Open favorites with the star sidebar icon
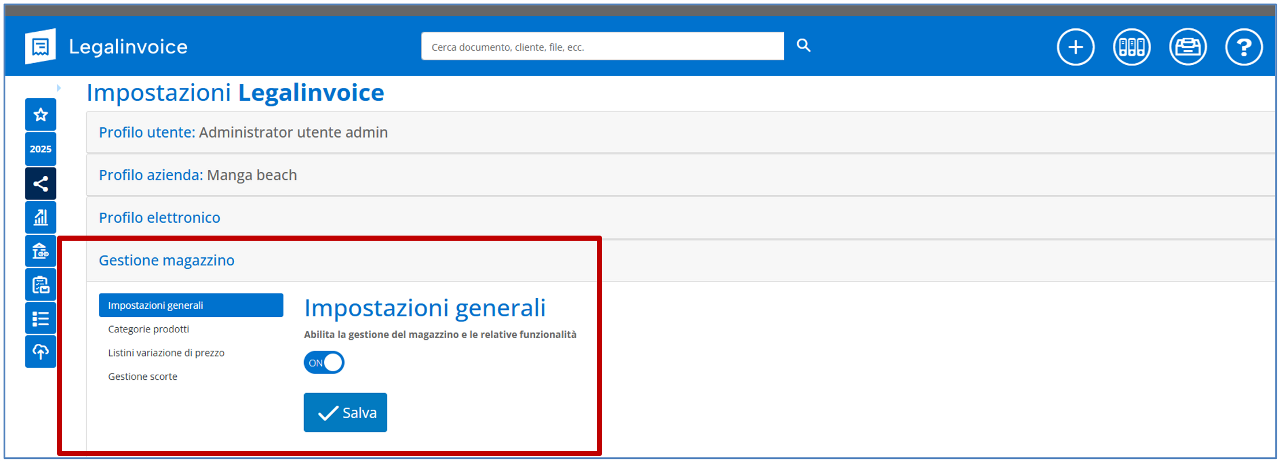The height and width of the screenshot is (461, 1280). (x=41, y=115)
